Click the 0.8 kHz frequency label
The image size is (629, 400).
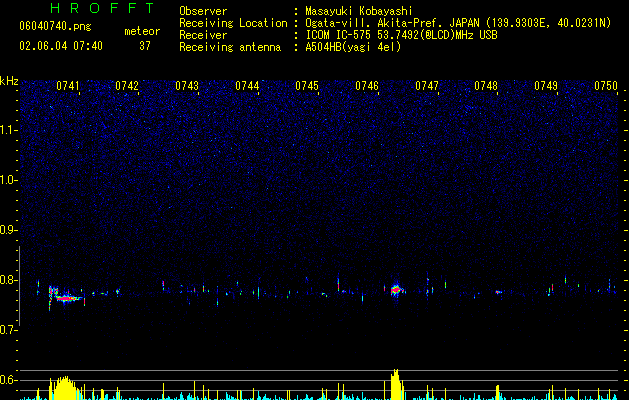(x=9, y=280)
